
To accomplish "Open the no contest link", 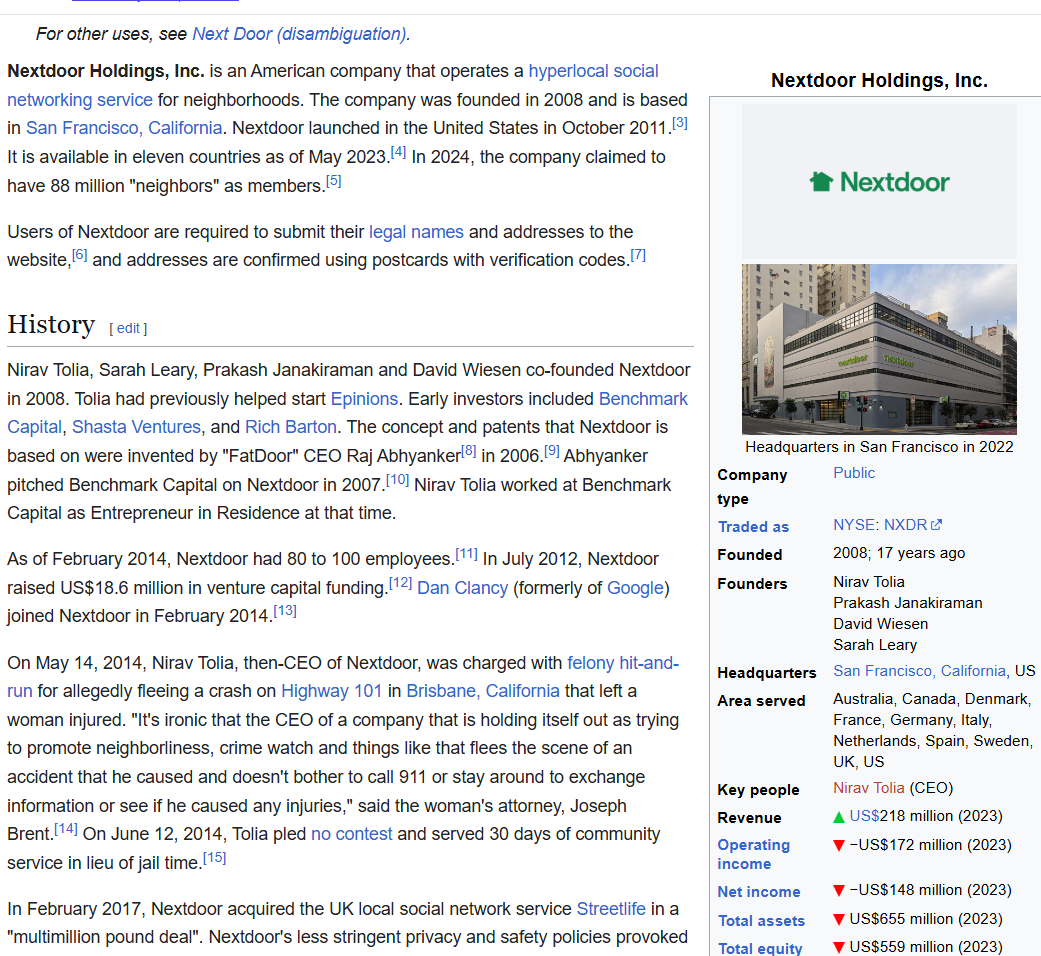I will 351,834.
